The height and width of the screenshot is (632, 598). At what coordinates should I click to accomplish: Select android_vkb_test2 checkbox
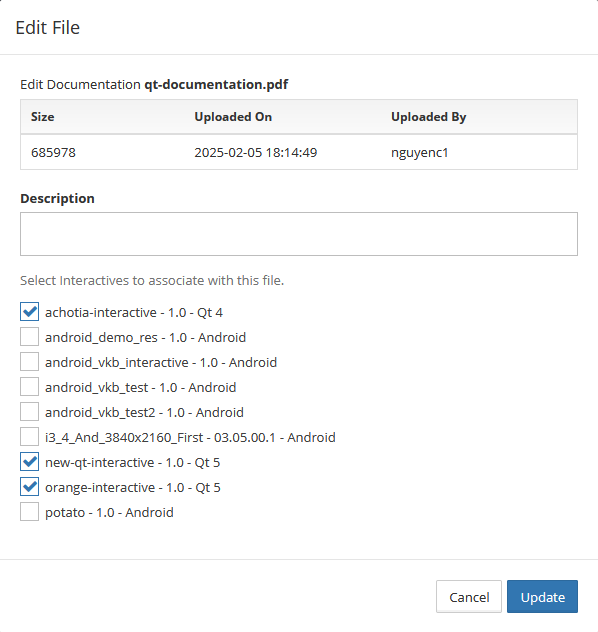pos(29,412)
